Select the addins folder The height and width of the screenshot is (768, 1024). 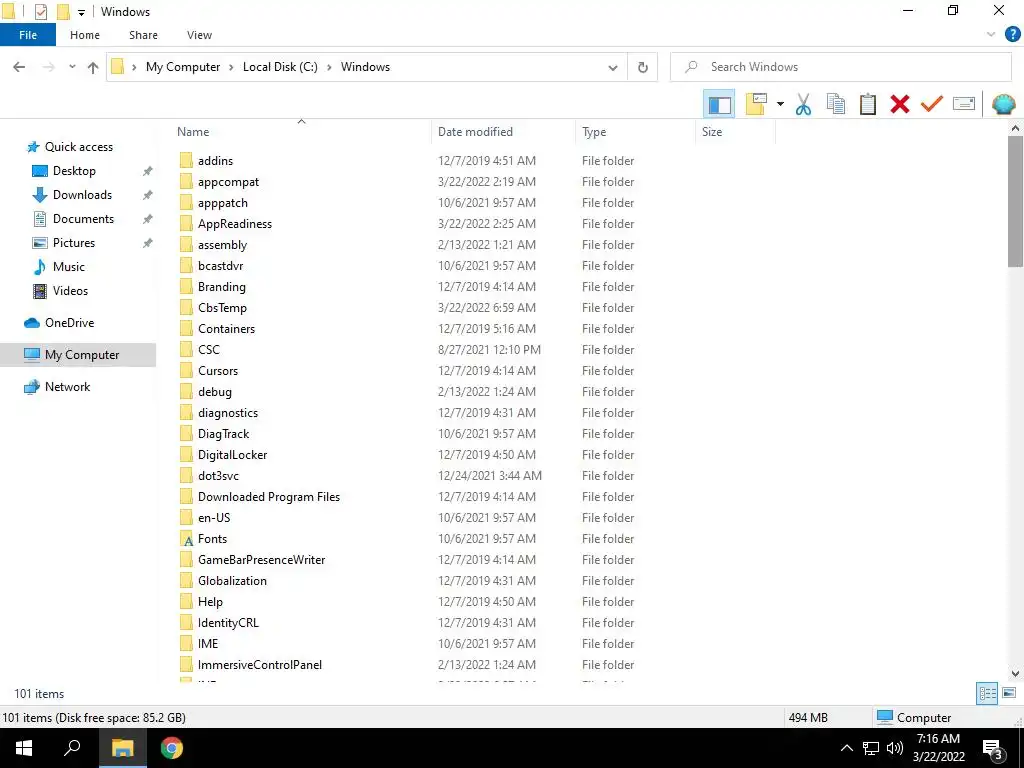(215, 161)
